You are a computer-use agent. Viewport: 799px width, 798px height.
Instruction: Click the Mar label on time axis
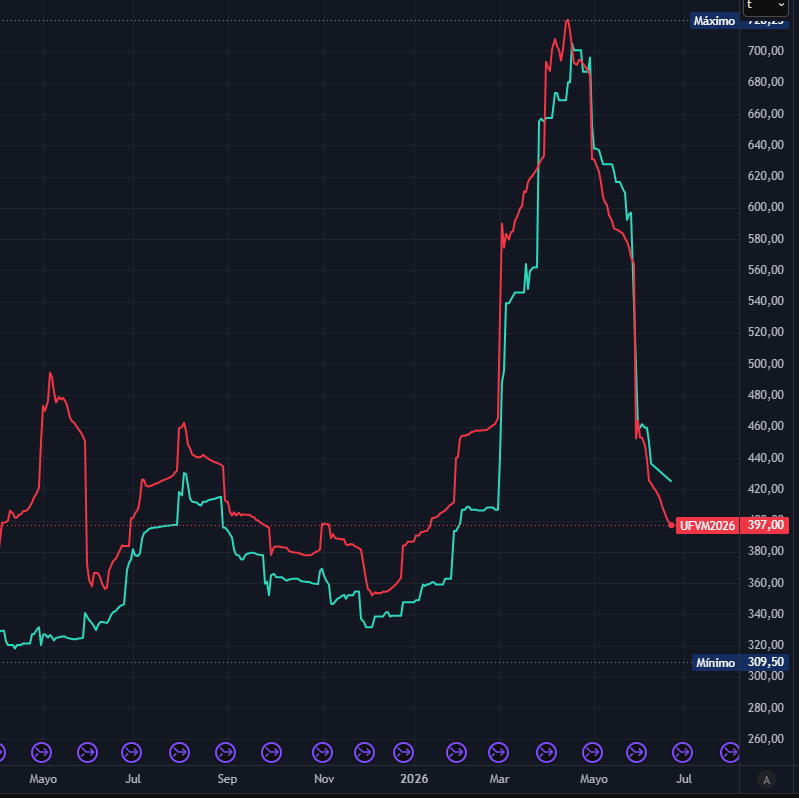(499, 779)
